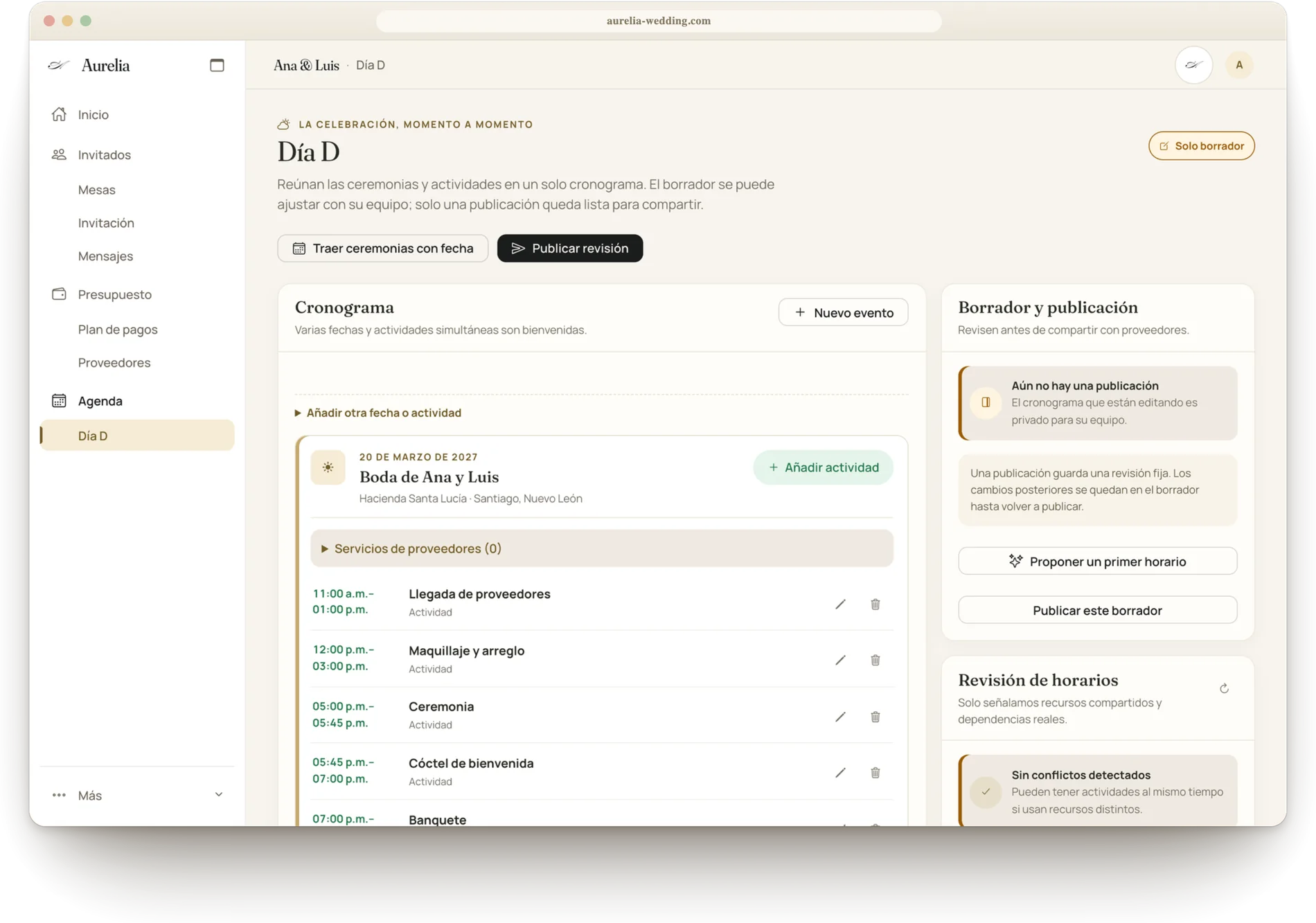Edit the Maquillaje y arreglo activity
This screenshot has width=1316, height=923.
pos(840,660)
